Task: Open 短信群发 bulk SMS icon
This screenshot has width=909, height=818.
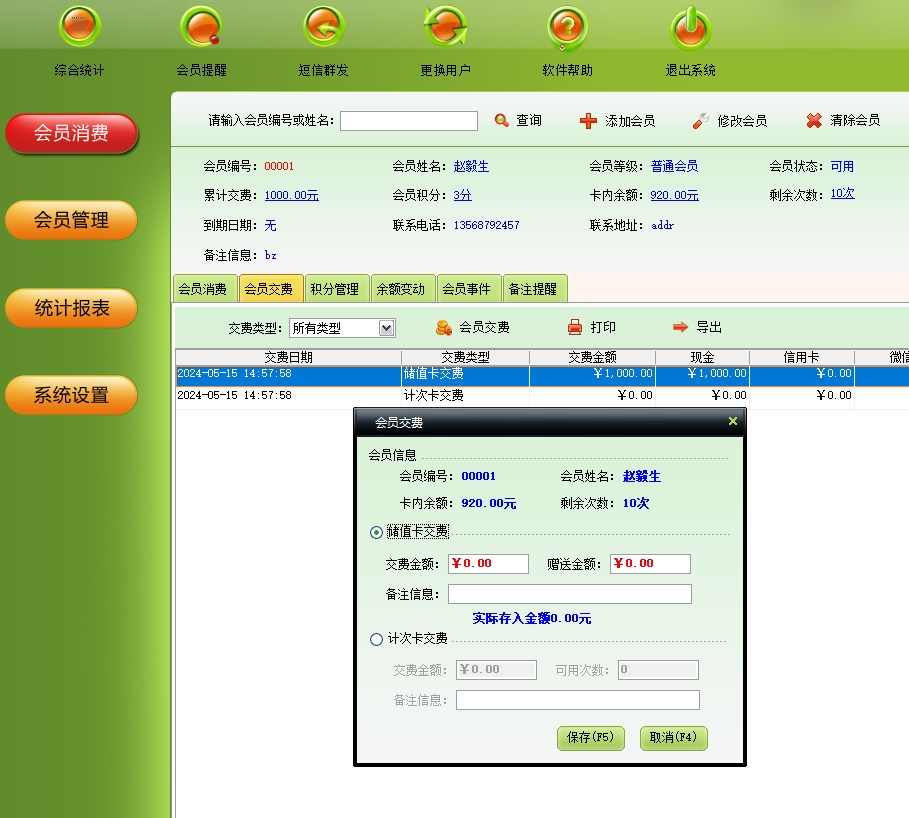Action: click(x=323, y=28)
